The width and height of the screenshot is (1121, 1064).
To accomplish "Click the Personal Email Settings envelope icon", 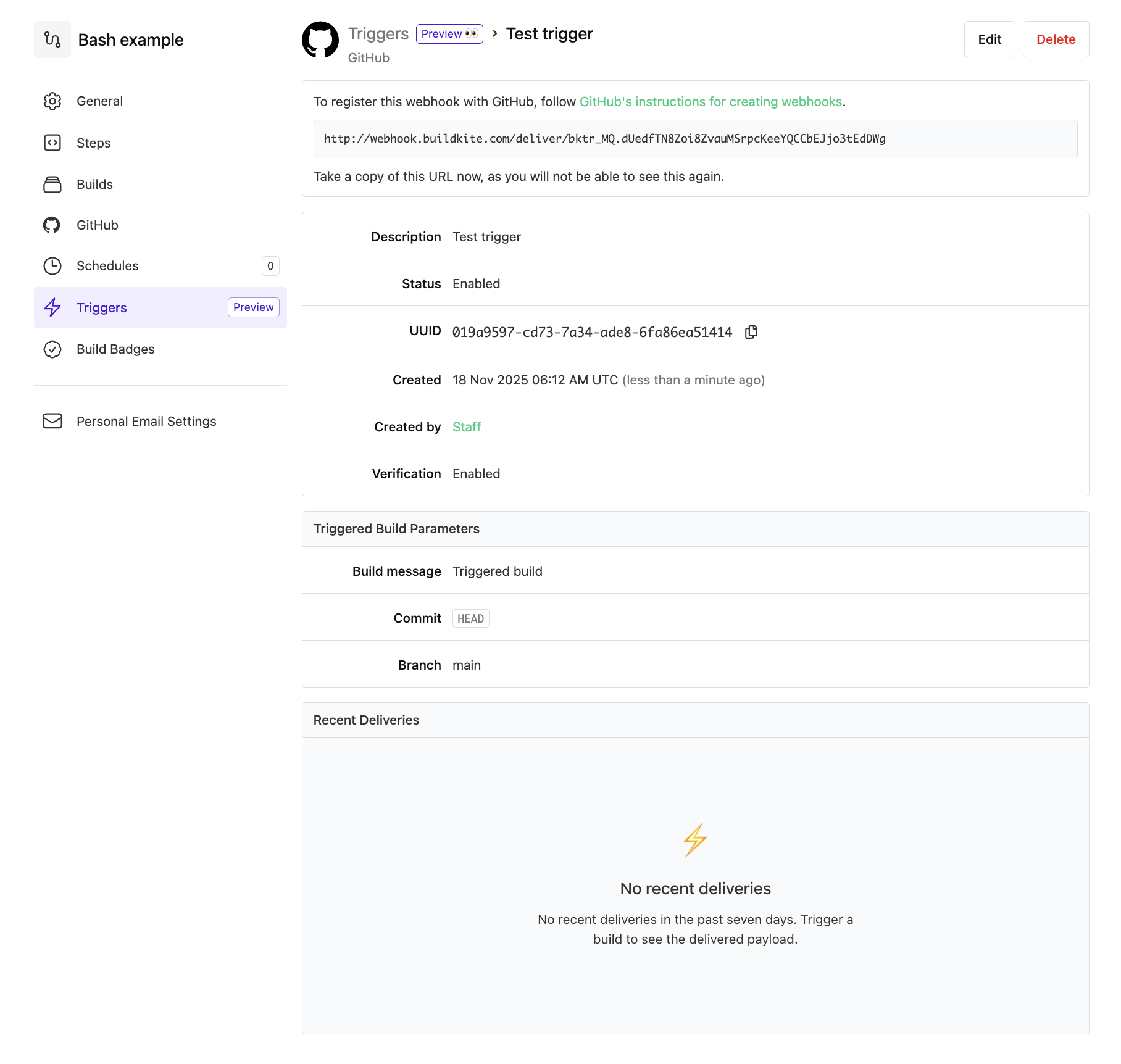I will 52,421.
